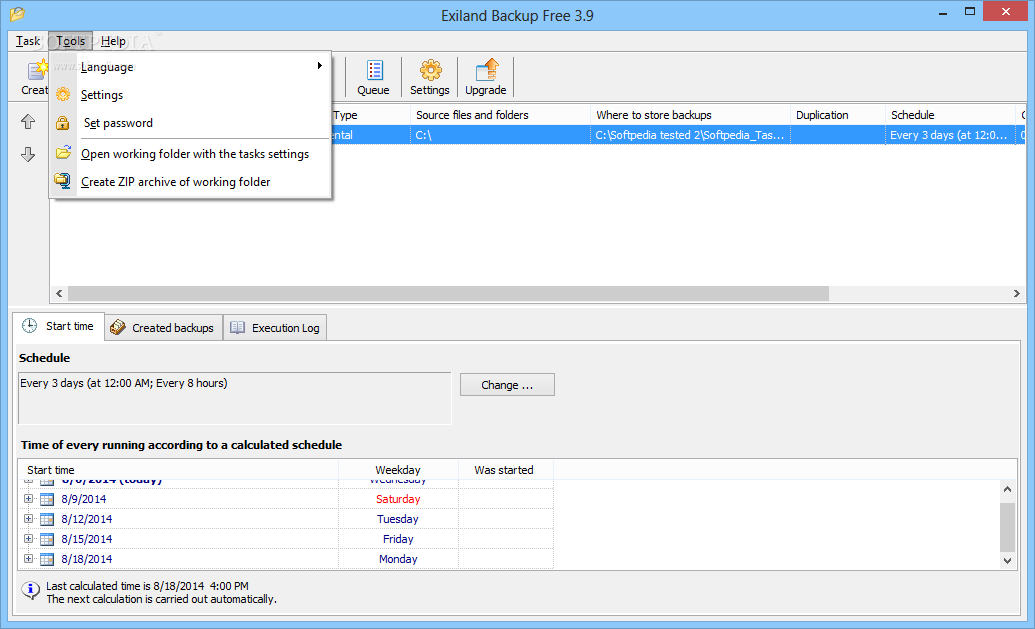The width and height of the screenshot is (1035, 629).
Task: Expand the 8/9/2014 schedule row
Action: click(28, 499)
